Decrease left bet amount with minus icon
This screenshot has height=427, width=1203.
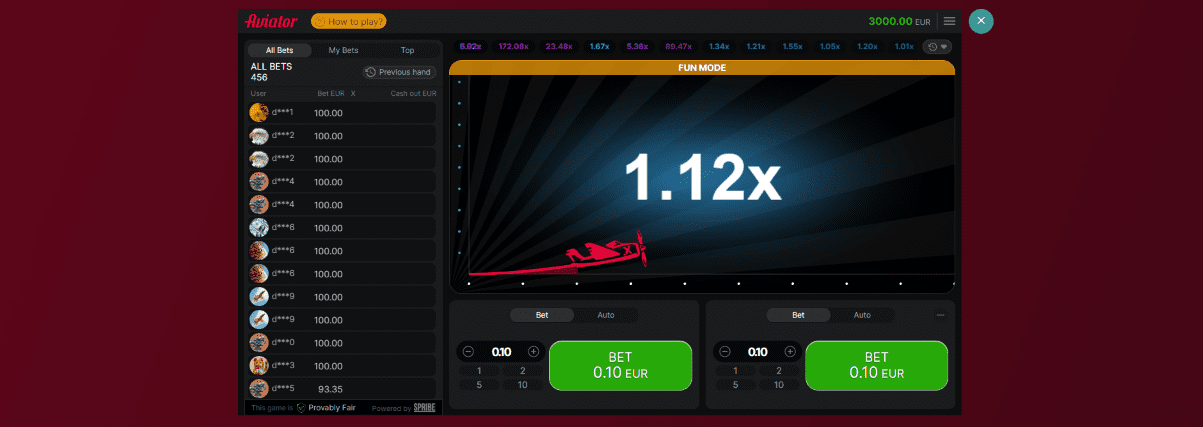(469, 351)
